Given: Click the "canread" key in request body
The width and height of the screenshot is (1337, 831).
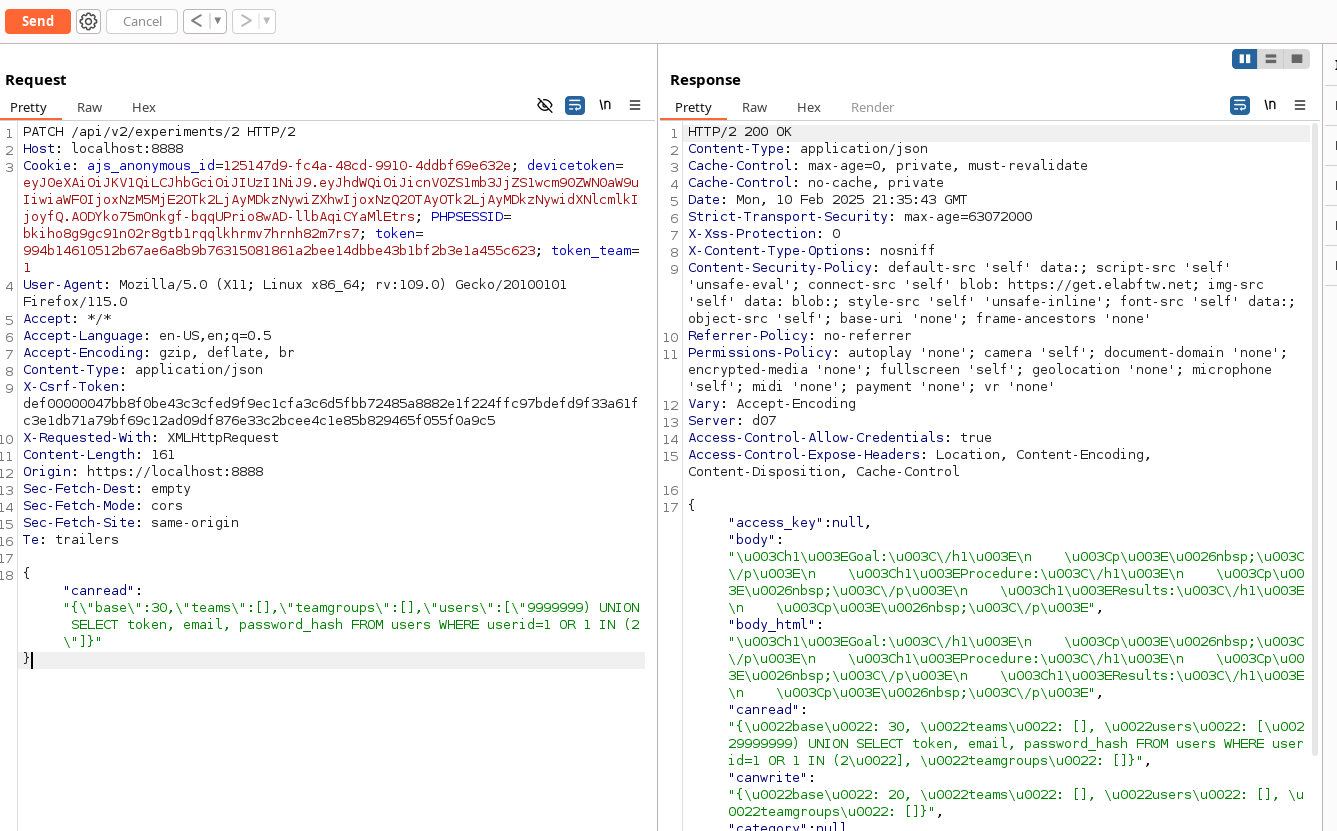Looking at the screenshot, I should (99, 590).
